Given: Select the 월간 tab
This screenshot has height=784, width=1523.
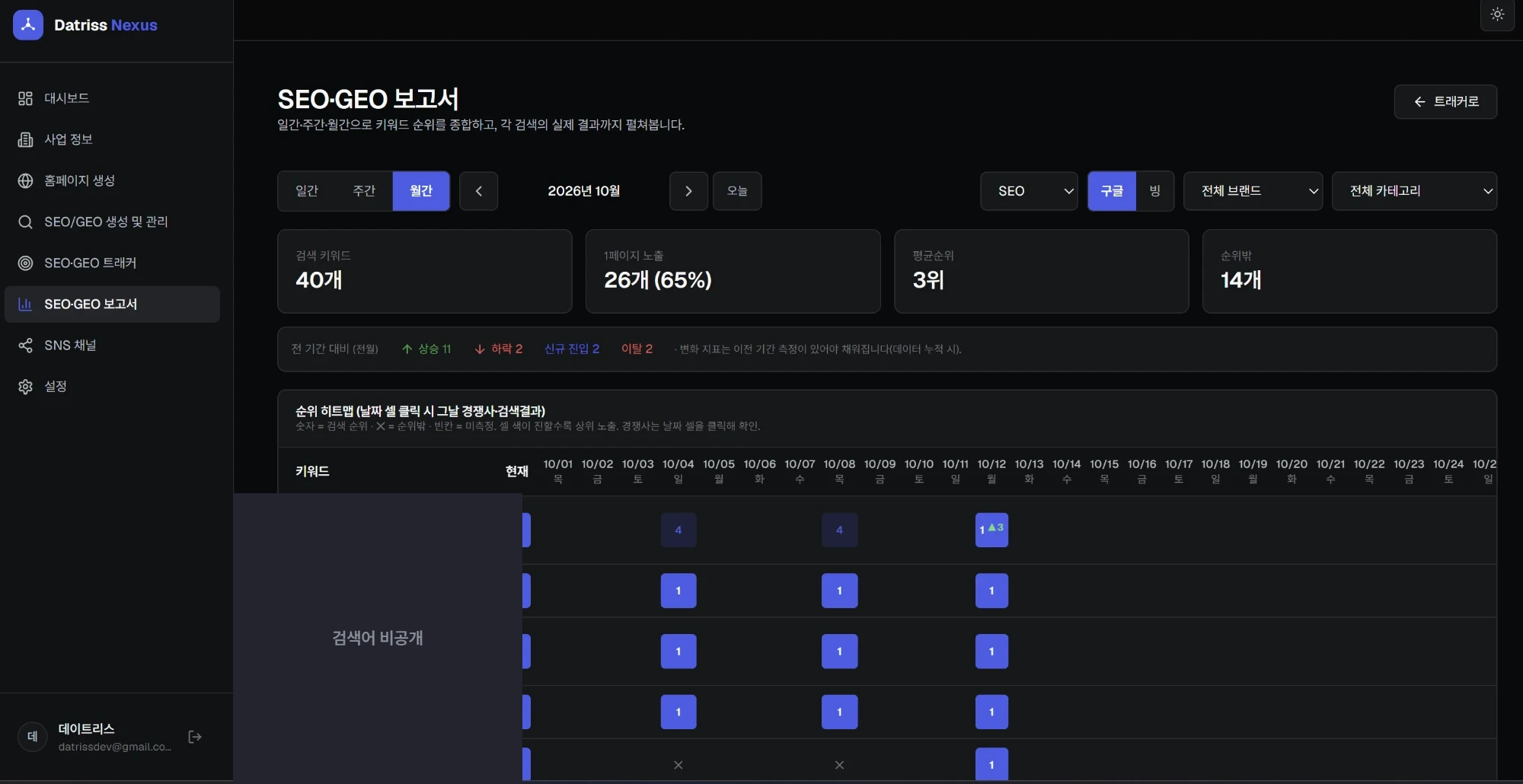Looking at the screenshot, I should pyautogui.click(x=421, y=191).
